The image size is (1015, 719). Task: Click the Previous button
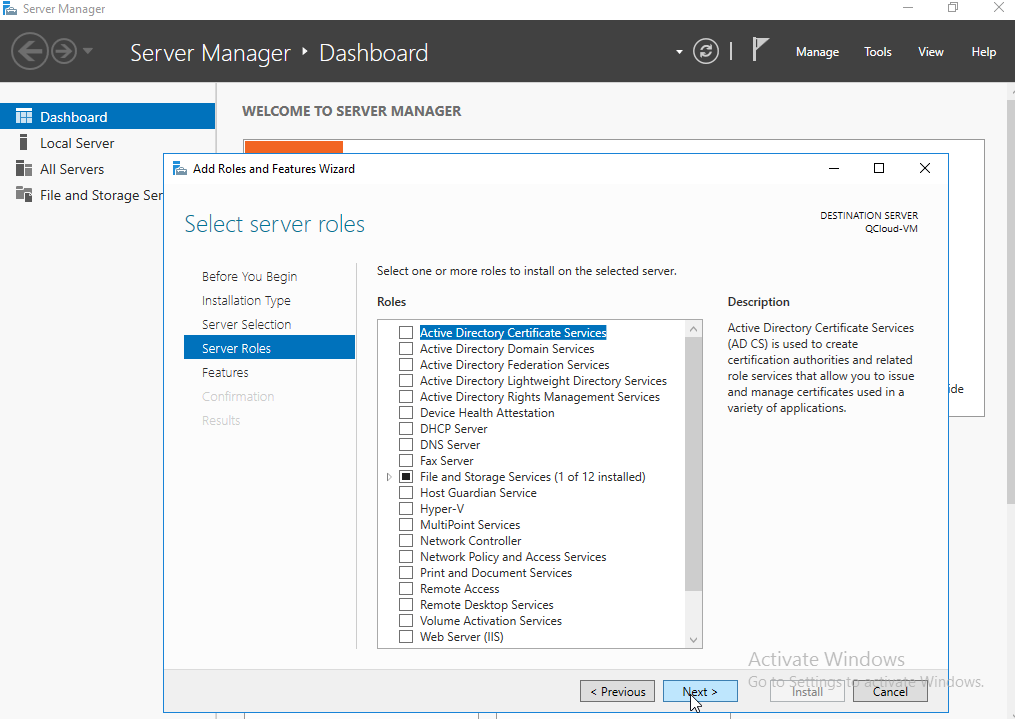coord(618,691)
